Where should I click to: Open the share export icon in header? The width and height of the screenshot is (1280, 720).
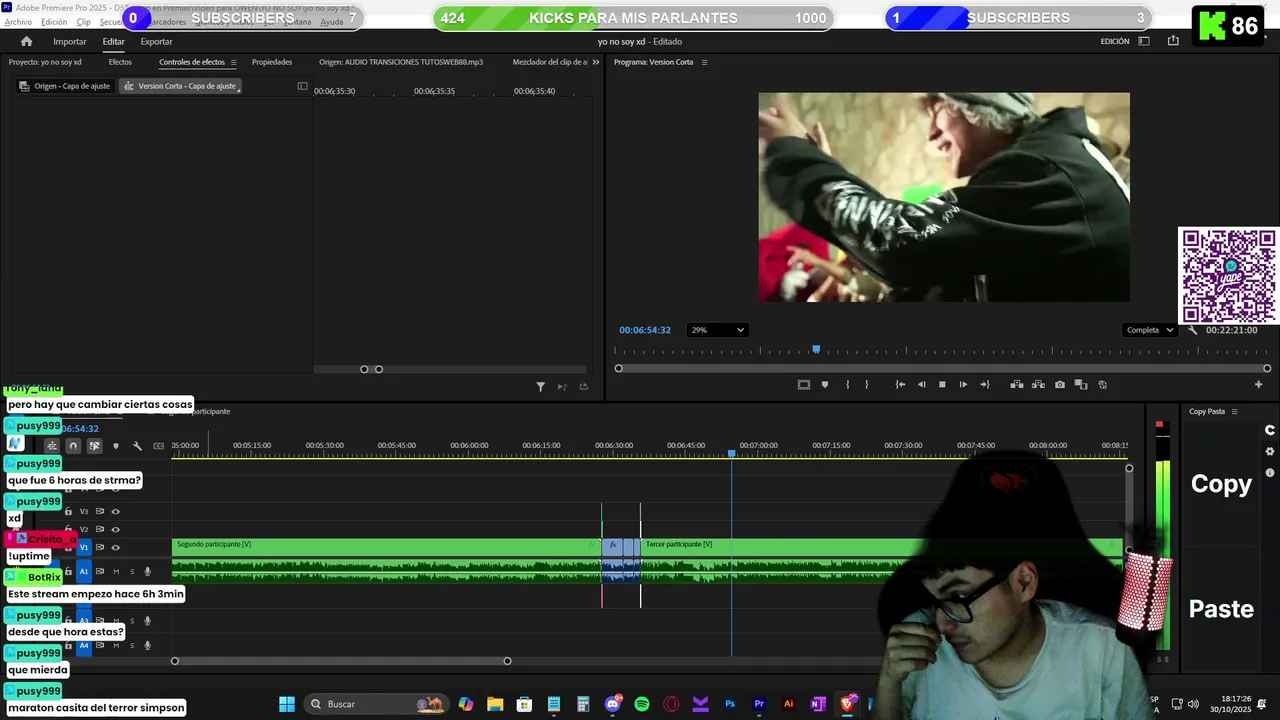tap(1173, 41)
